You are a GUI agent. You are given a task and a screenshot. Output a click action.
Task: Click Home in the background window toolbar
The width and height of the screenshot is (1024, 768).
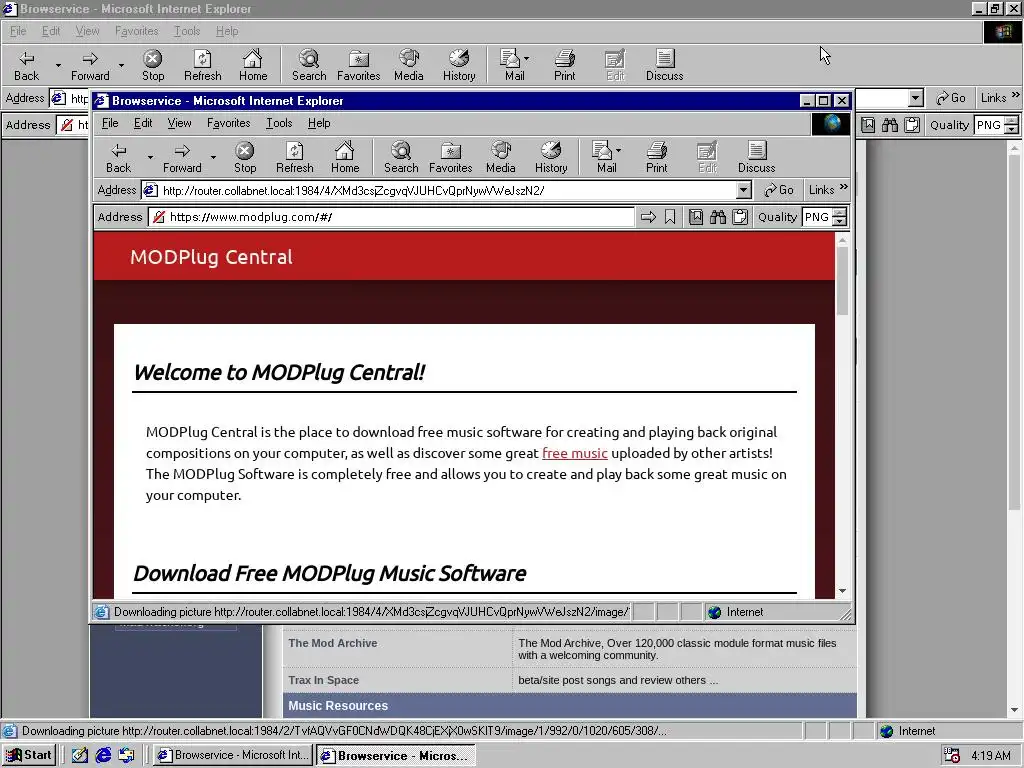point(253,66)
